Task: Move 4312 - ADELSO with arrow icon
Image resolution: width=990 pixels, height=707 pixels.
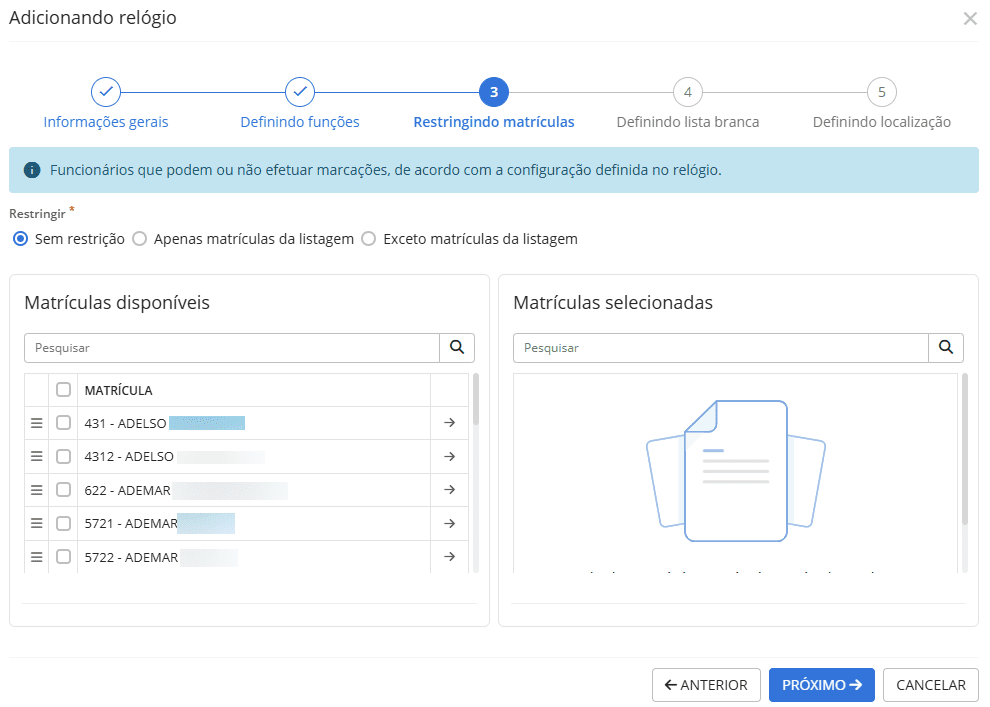Action: point(450,456)
